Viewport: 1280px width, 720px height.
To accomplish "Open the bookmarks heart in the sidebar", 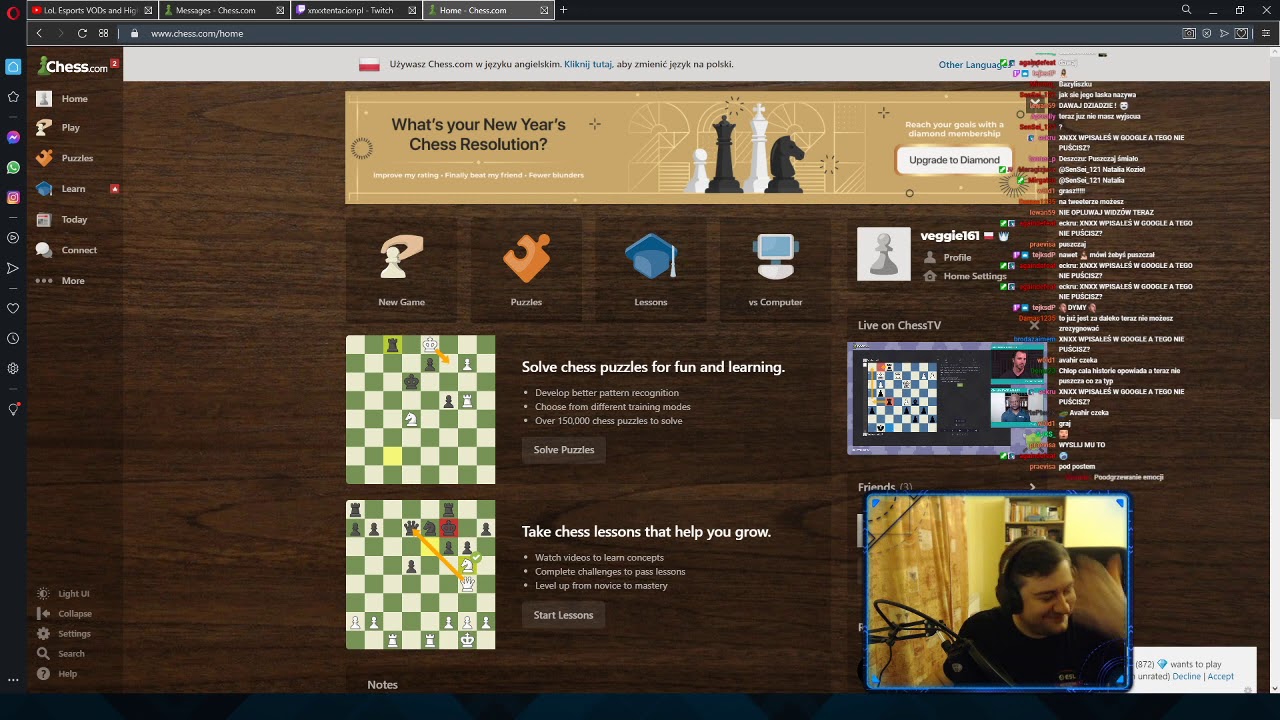I will click(13, 308).
